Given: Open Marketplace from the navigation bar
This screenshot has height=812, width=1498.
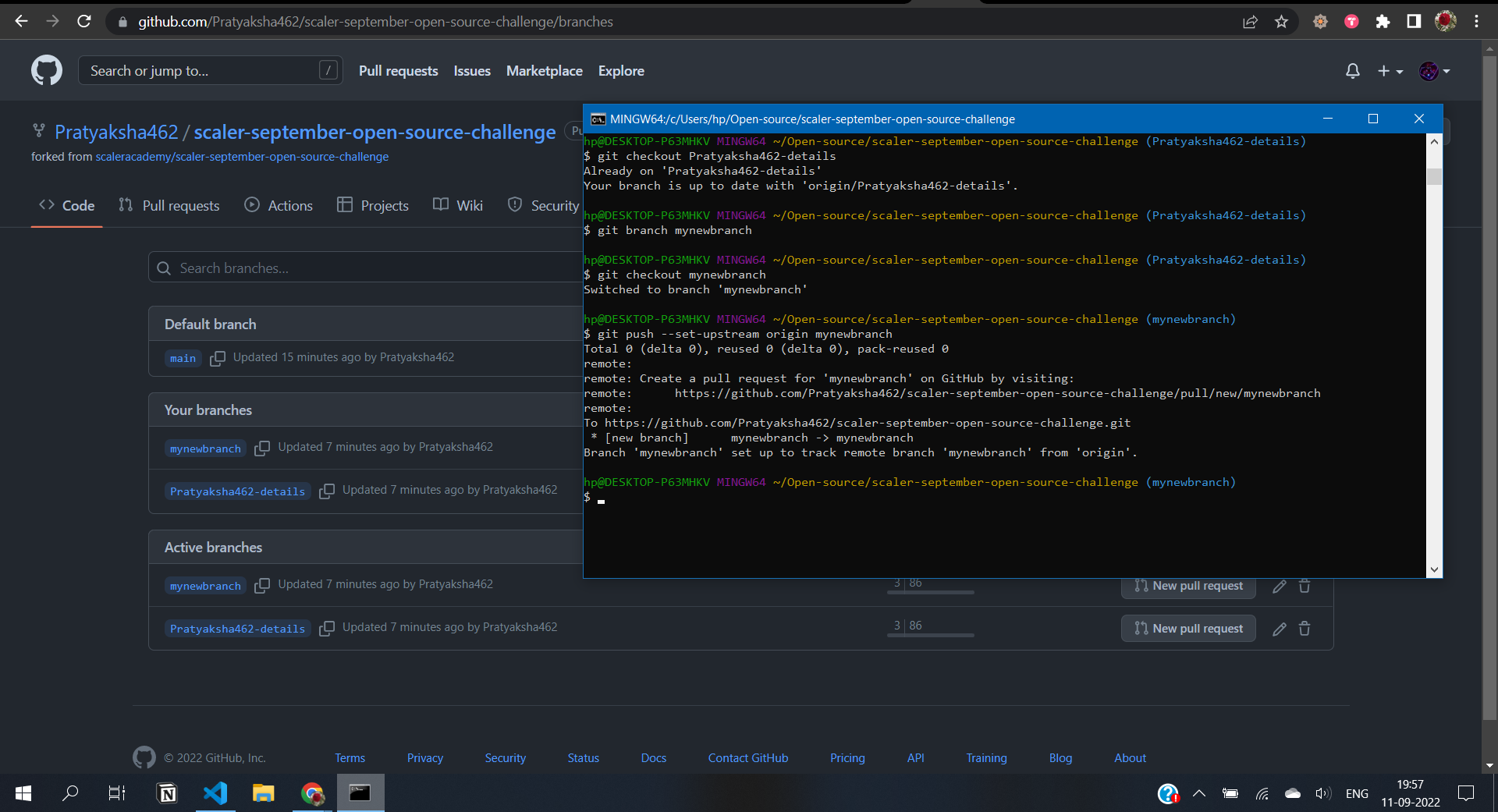Looking at the screenshot, I should click(x=544, y=70).
